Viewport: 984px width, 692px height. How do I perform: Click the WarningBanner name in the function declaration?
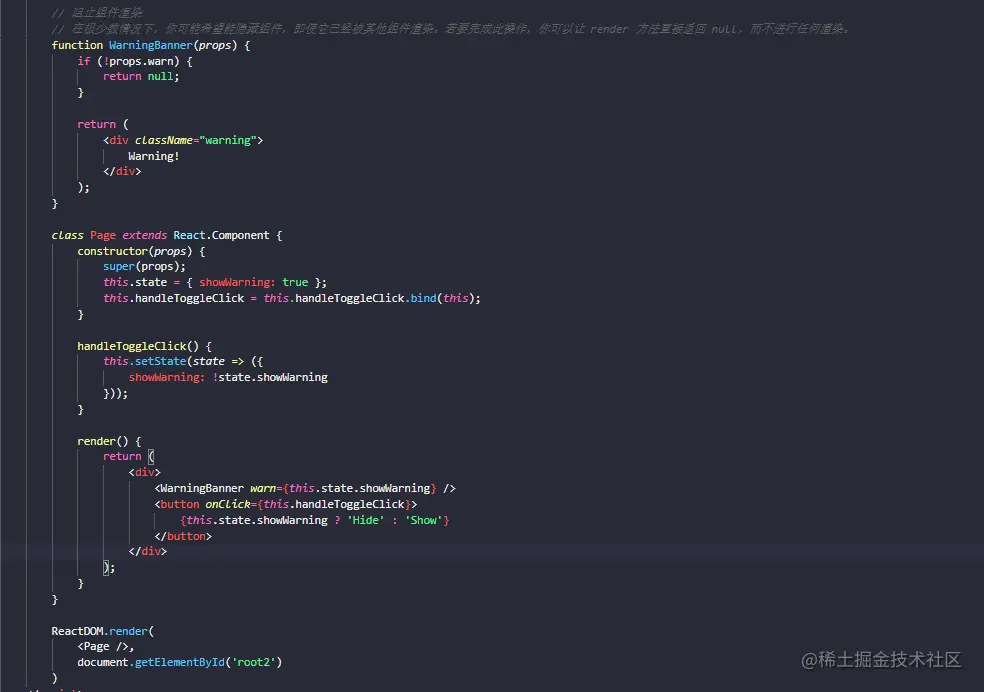(151, 45)
